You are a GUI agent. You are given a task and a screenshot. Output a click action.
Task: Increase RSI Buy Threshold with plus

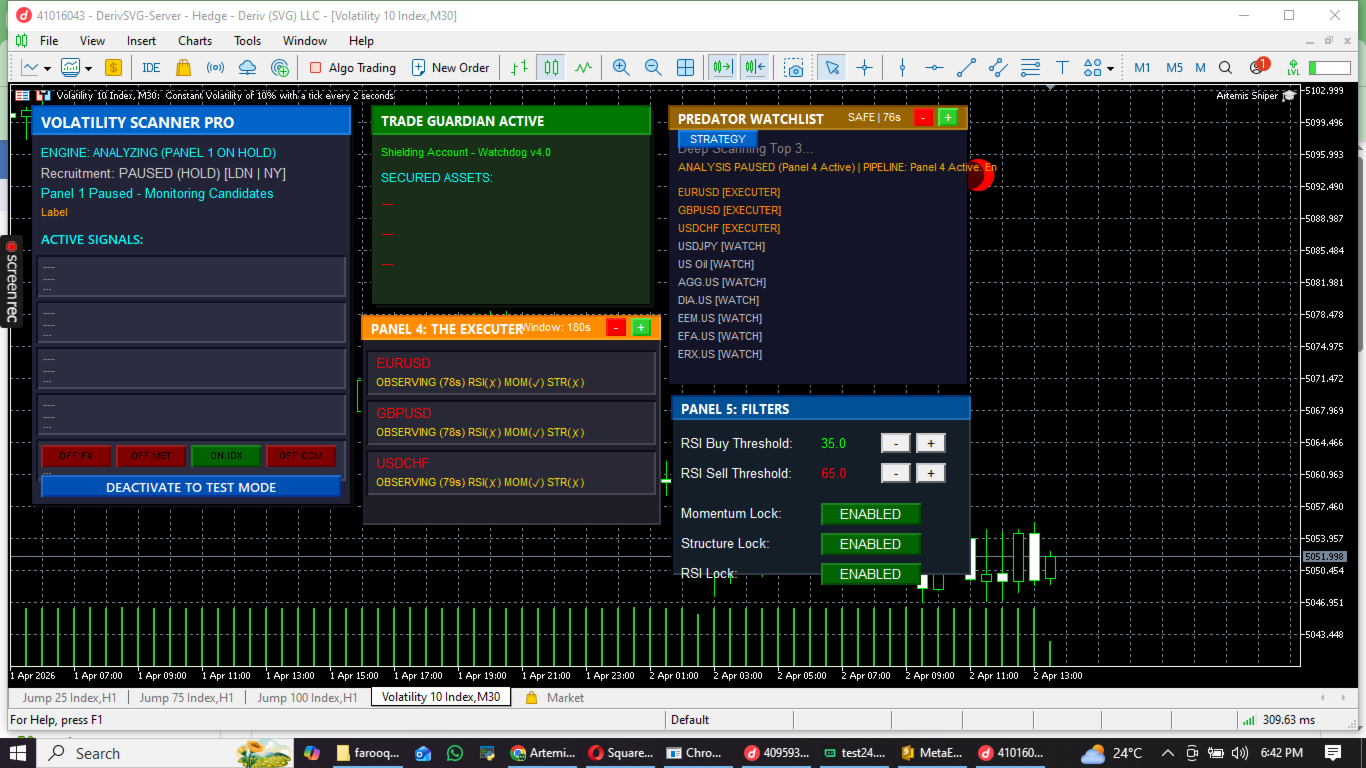point(930,443)
